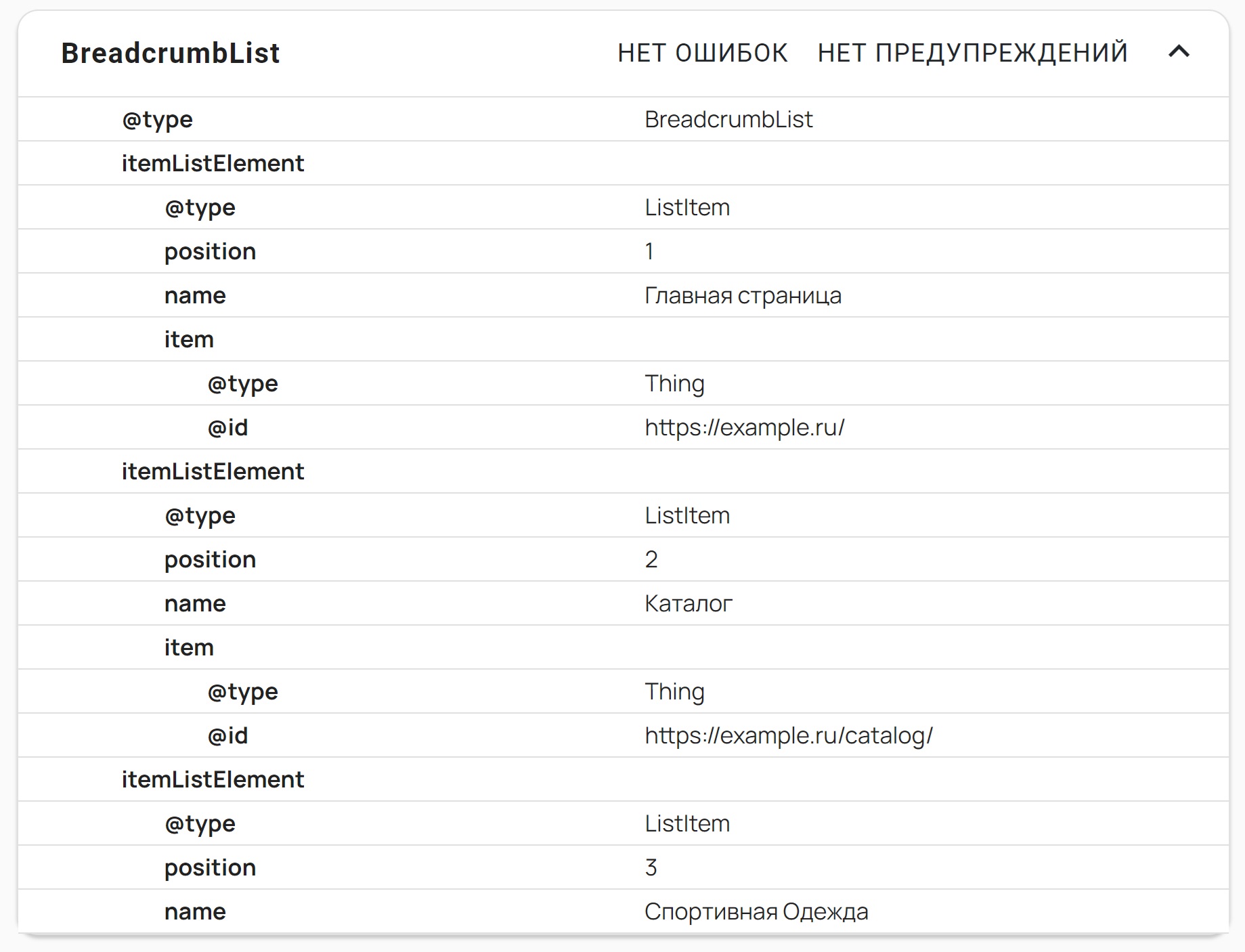The height and width of the screenshot is (952, 1245).
Task: Click the Главная страница name value
Action: 743,295
